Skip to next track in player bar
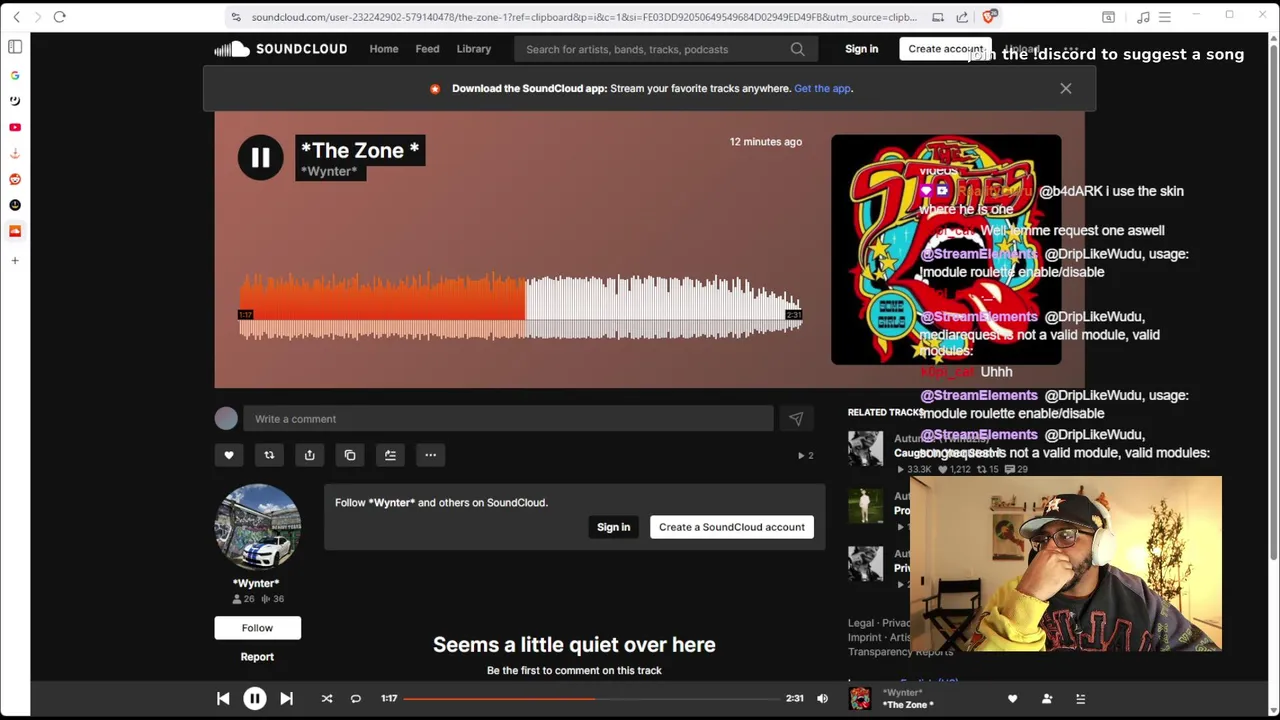 pyautogui.click(x=286, y=699)
